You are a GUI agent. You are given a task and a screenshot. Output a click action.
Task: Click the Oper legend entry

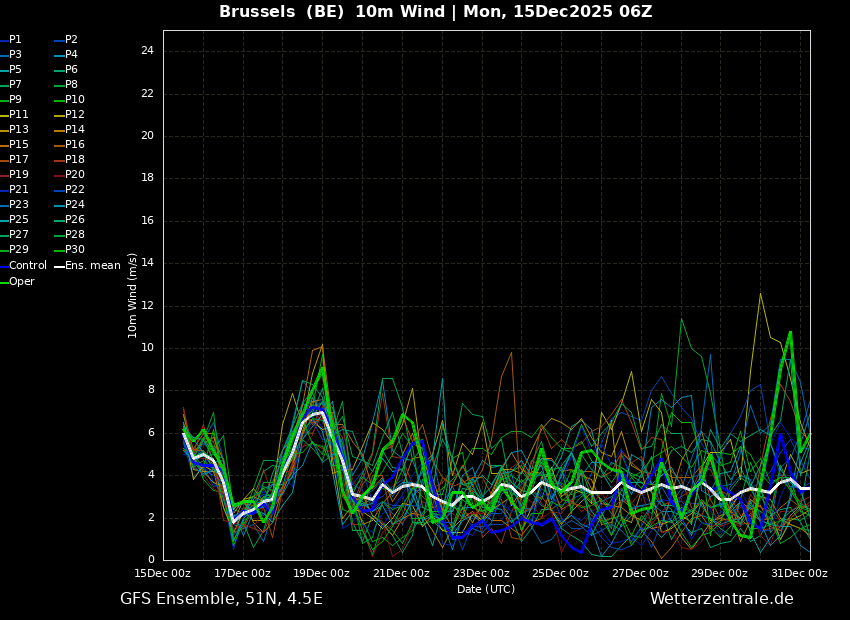click(21, 282)
